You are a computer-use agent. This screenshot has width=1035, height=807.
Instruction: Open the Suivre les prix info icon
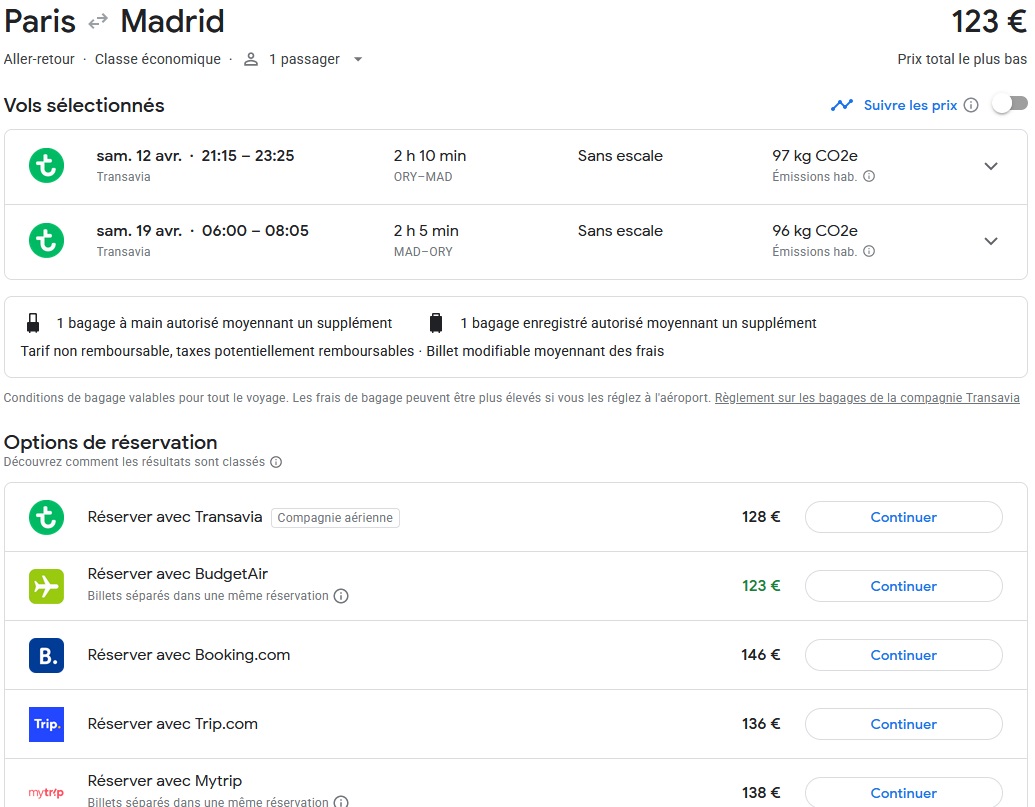coord(970,105)
